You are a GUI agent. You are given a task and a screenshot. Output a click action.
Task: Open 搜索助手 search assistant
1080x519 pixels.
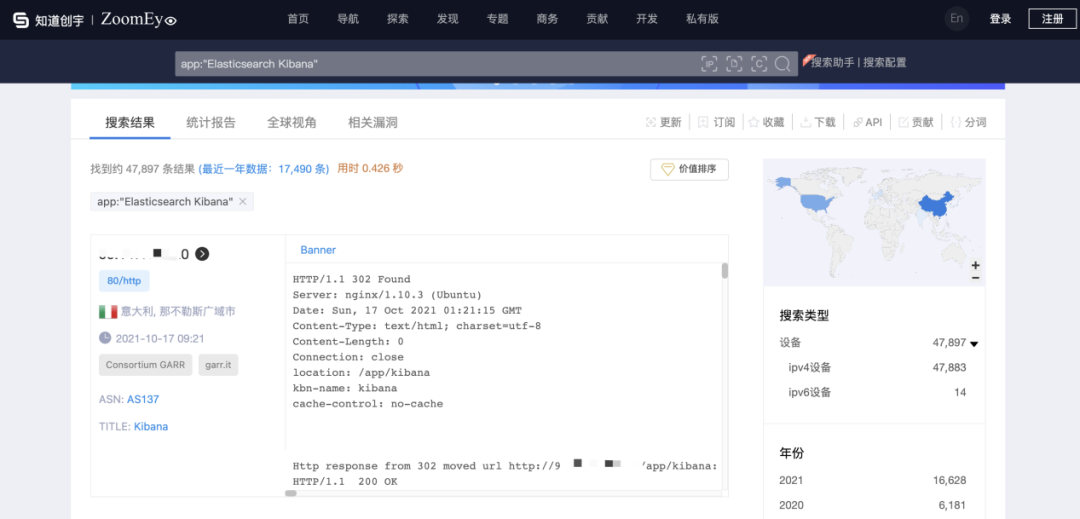pyautogui.click(x=833, y=63)
